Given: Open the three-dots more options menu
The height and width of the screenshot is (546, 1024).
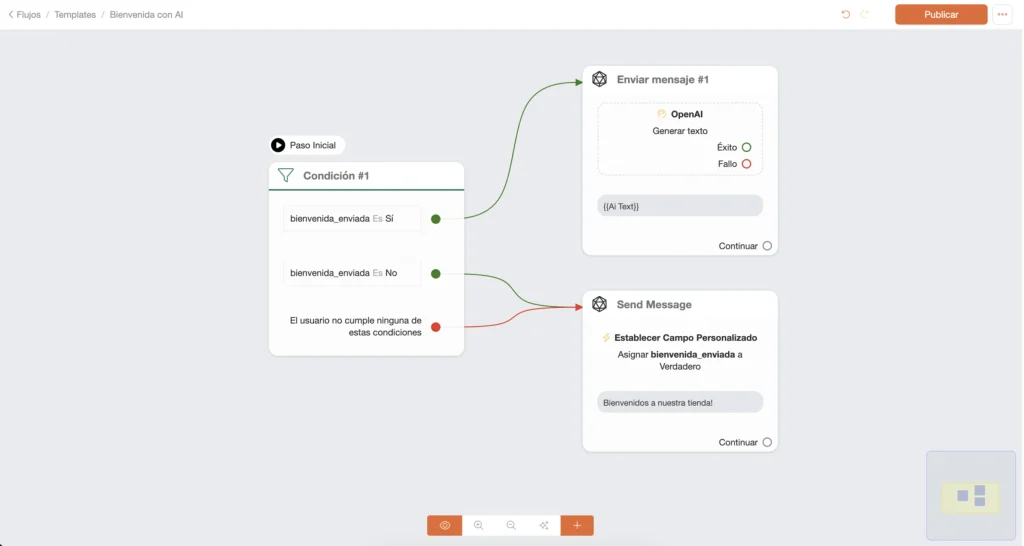Looking at the screenshot, I should [1002, 14].
